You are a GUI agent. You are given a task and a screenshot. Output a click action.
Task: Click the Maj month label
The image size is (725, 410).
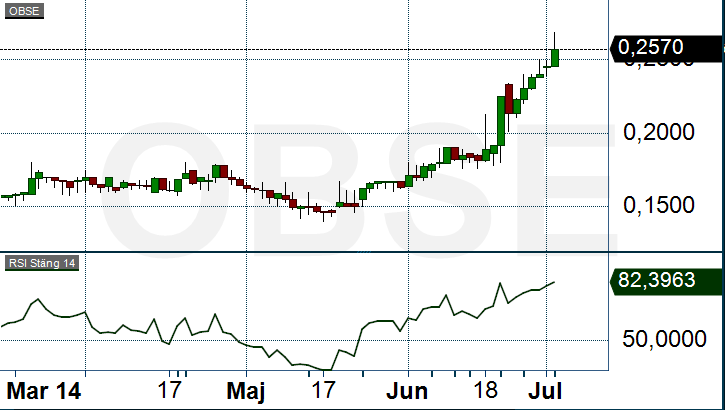[x=246, y=392]
